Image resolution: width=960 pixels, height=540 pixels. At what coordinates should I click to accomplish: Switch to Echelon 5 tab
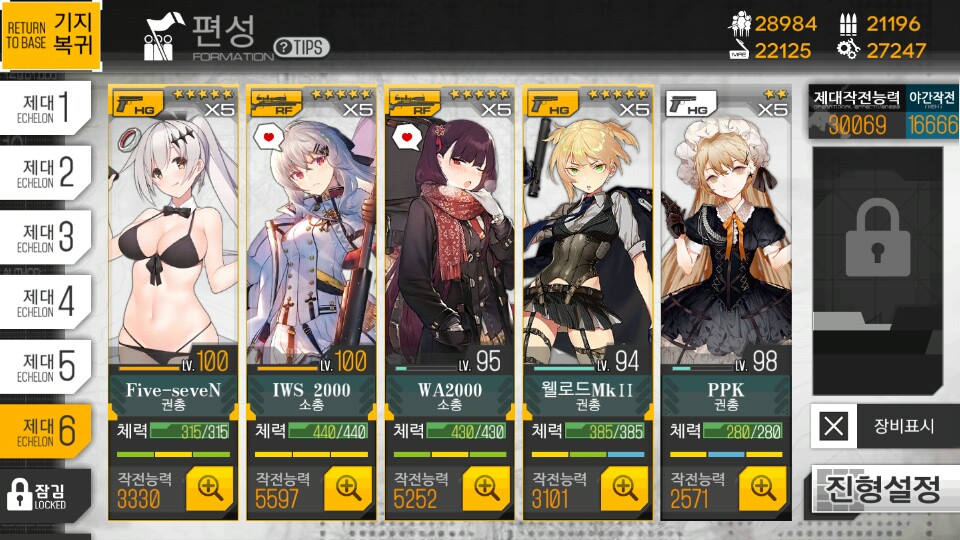[45, 366]
